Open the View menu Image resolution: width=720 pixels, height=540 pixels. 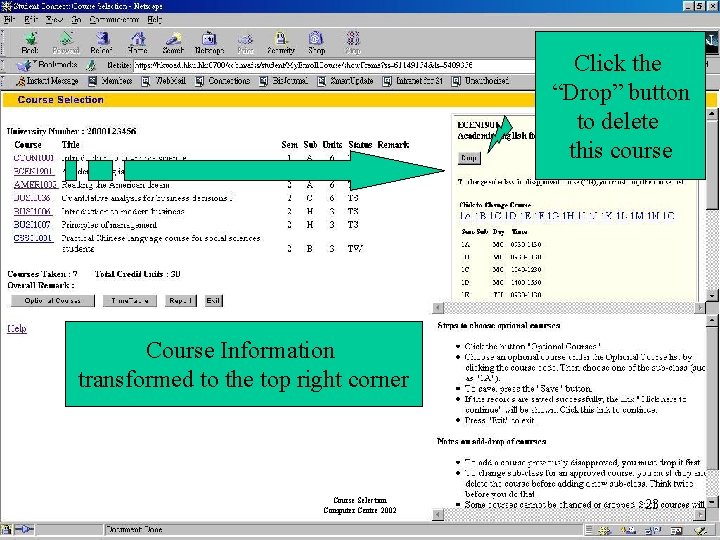[54, 20]
